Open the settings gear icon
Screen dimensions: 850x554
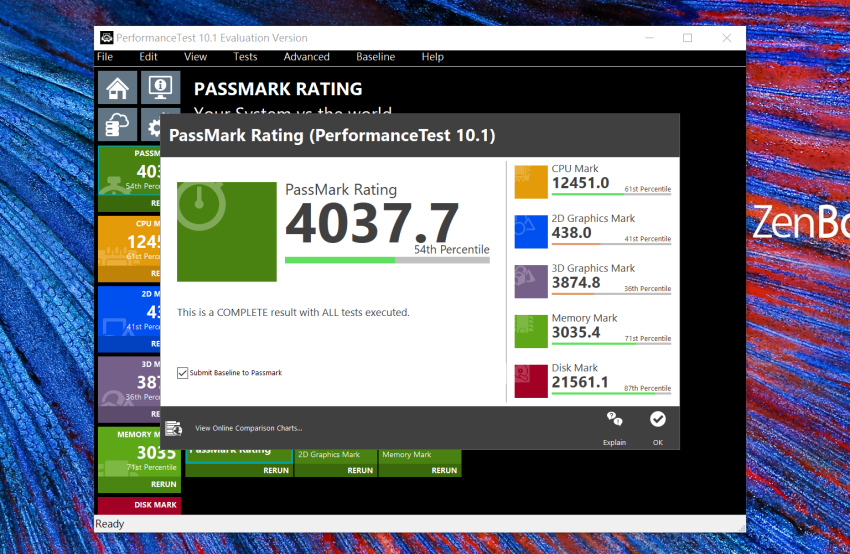point(151,127)
